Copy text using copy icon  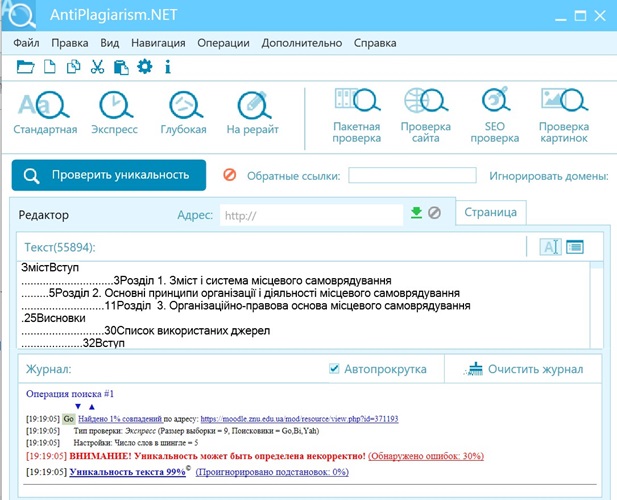(x=73, y=67)
